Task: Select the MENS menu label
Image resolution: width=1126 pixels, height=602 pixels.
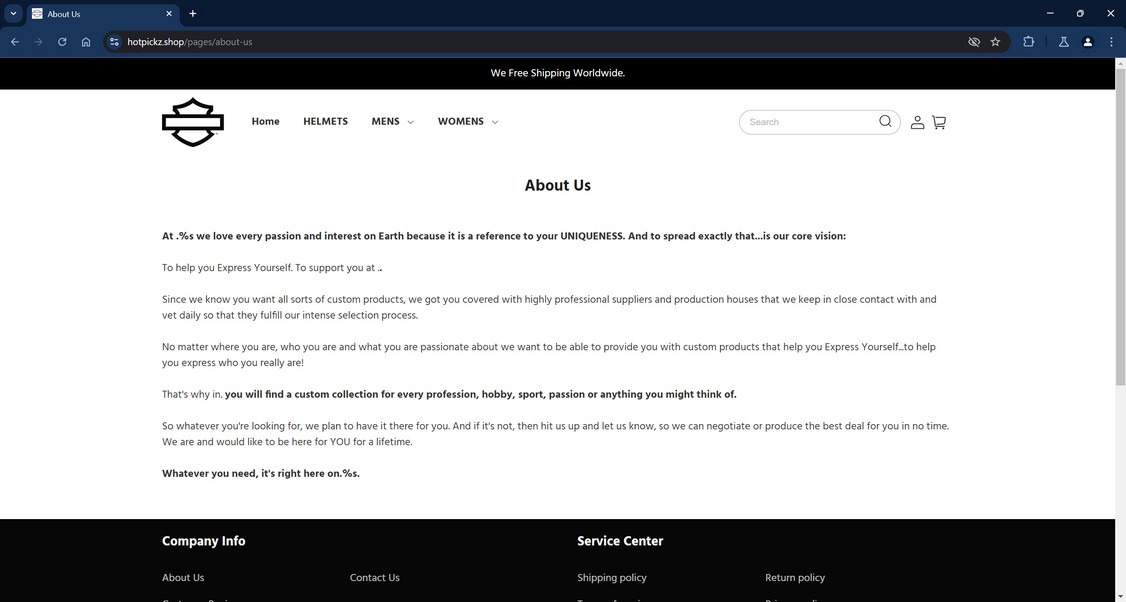Action: [x=385, y=121]
